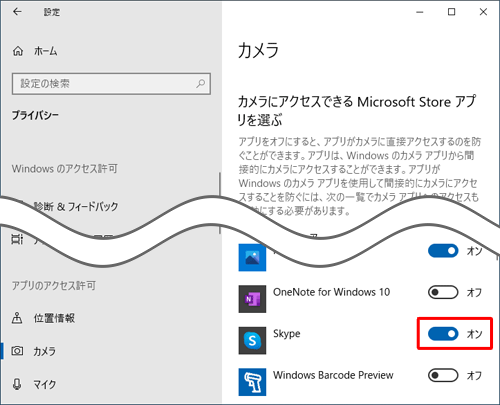Viewport: 500px width, 405px height.
Task: Enable camera for Windows Barcode Preview
Action: (x=443, y=375)
